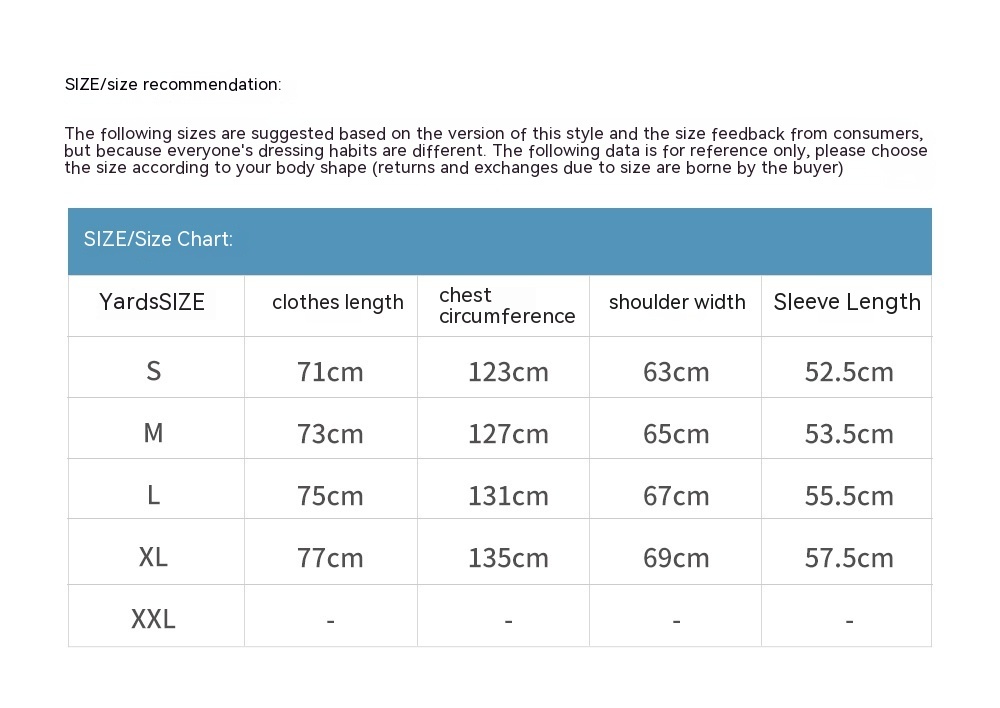Select the YardsSIZE column header
Screen dimensions: 1000x708
coord(152,303)
